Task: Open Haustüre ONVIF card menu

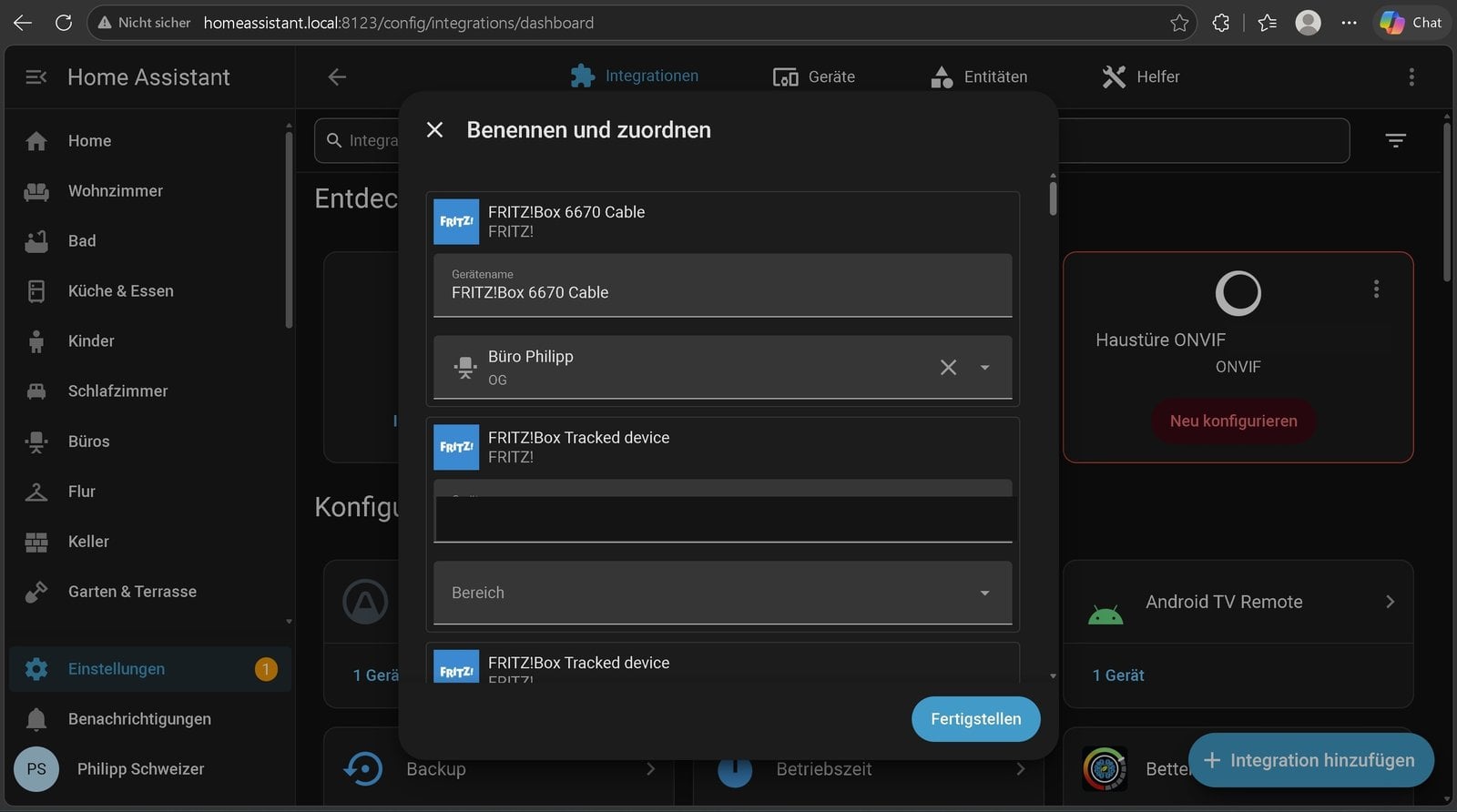Action: [1376, 289]
